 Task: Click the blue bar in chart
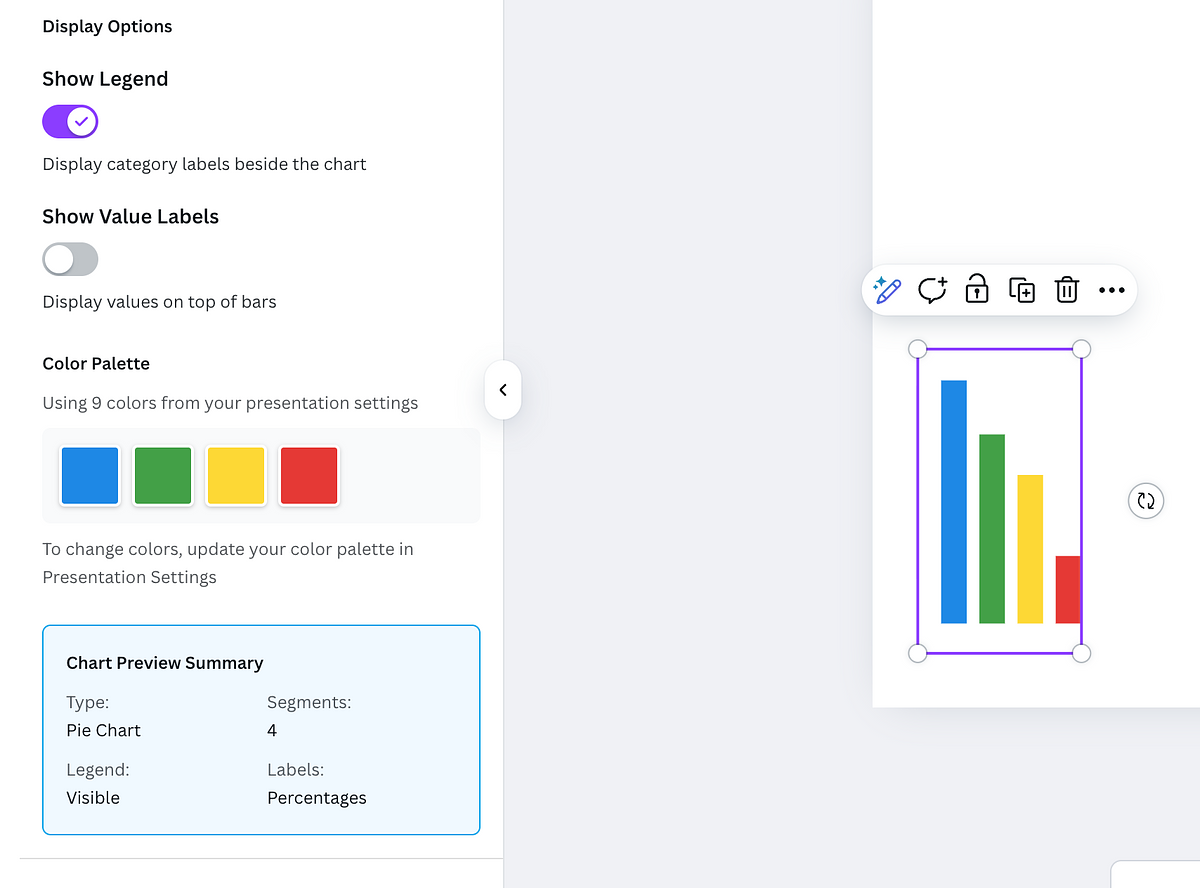point(954,502)
